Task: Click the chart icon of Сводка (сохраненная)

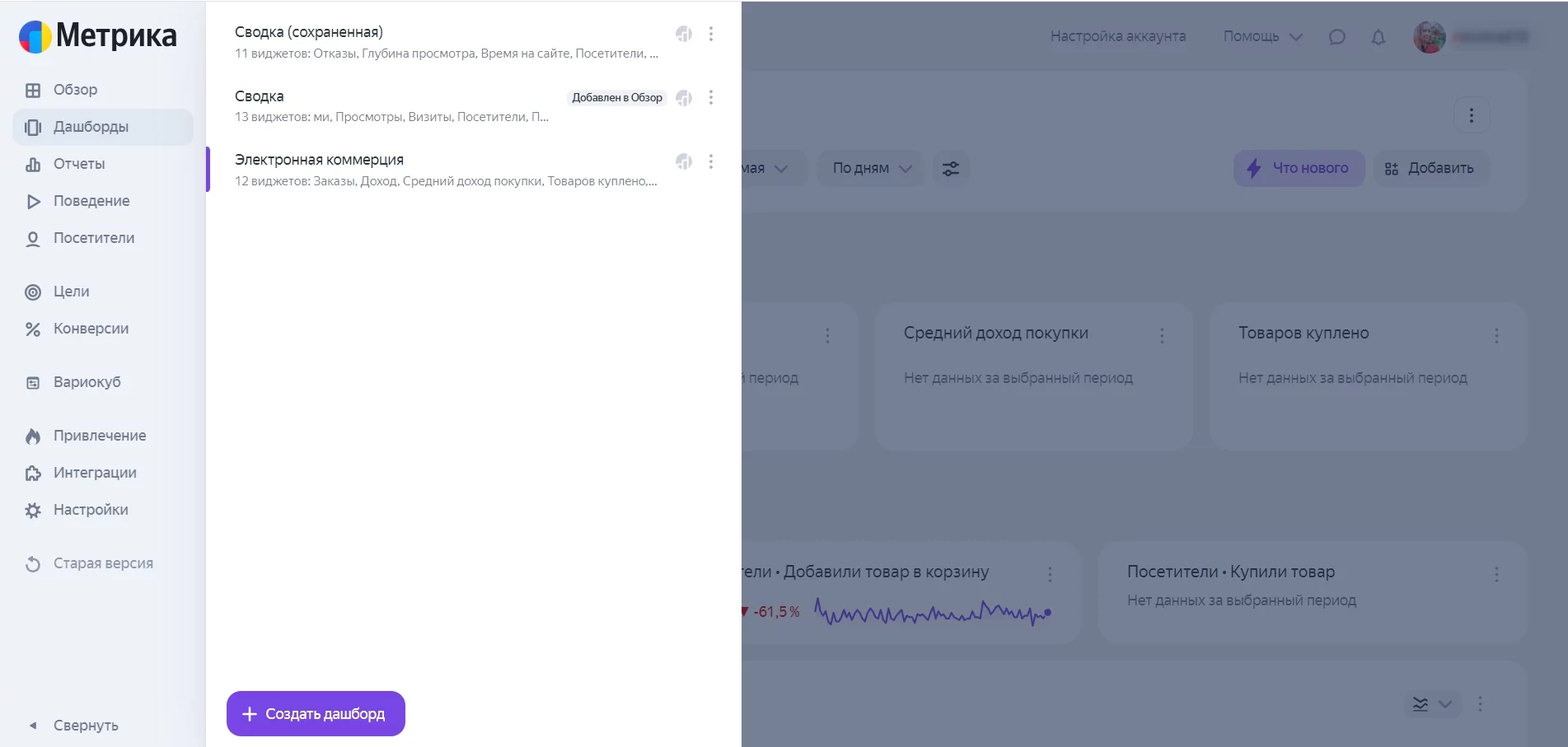Action: (684, 34)
